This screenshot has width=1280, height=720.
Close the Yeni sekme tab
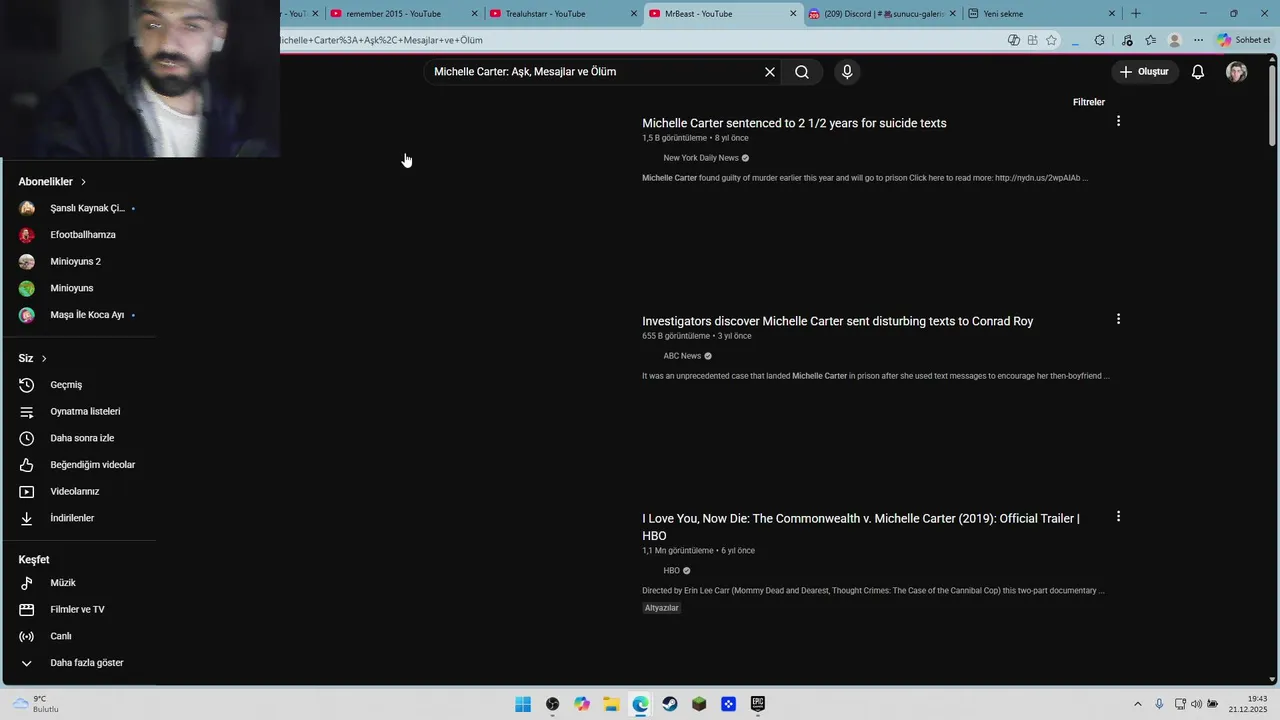1111,14
